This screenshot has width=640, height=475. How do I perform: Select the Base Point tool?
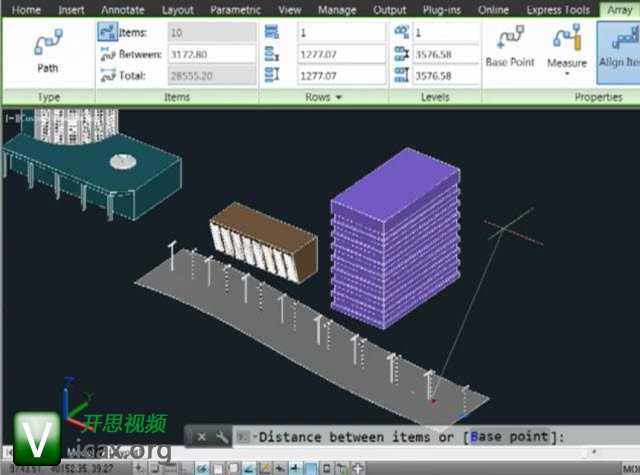pyautogui.click(x=509, y=44)
